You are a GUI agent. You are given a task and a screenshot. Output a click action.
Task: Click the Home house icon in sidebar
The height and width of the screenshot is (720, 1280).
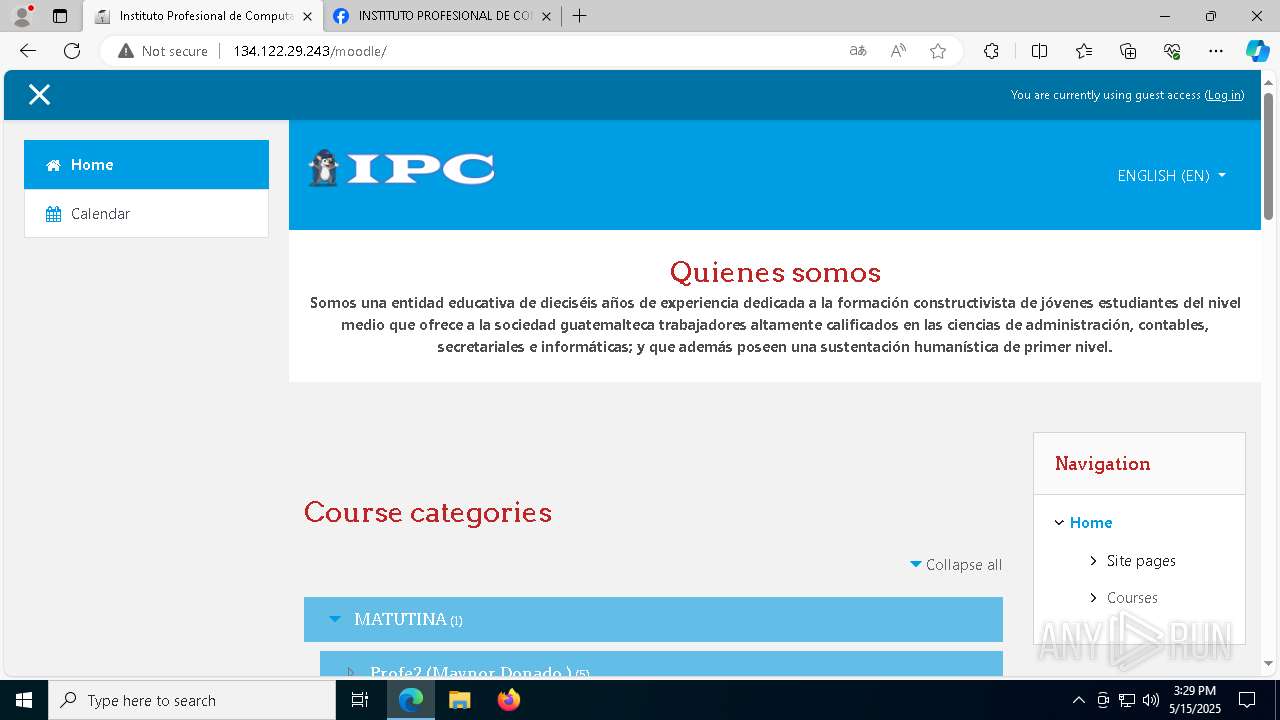coord(53,165)
